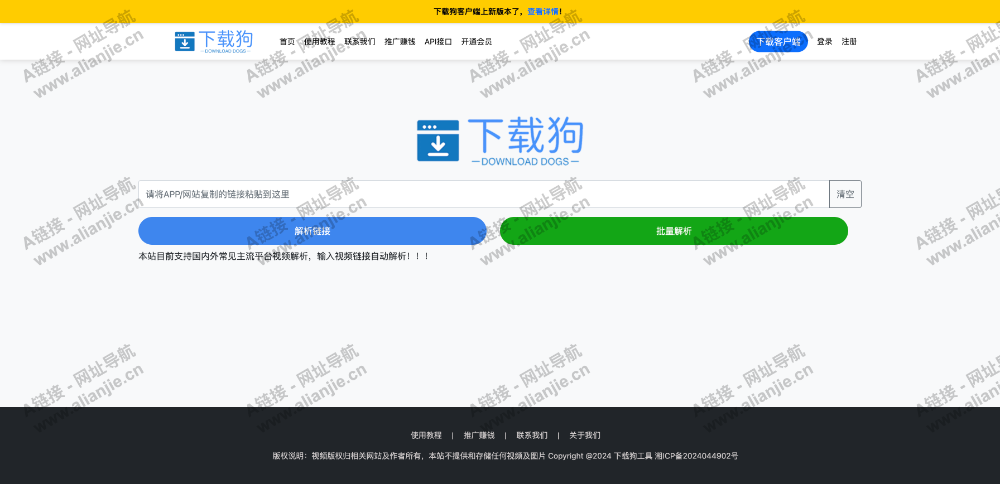Open the 首页 nav item

tap(287, 41)
